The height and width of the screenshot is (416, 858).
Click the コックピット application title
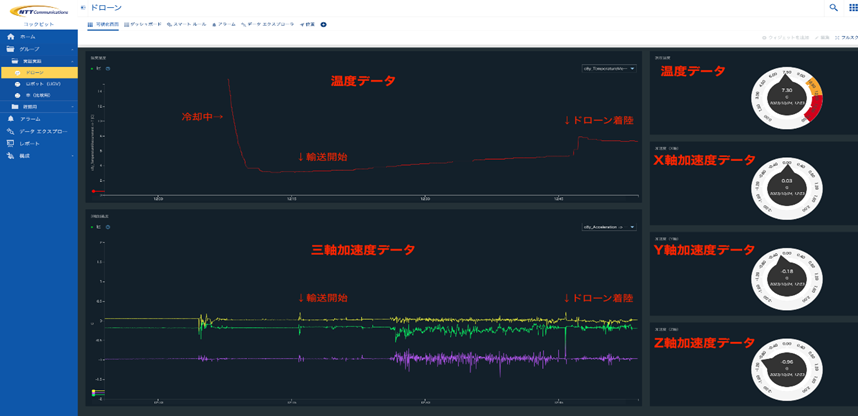(x=39, y=25)
